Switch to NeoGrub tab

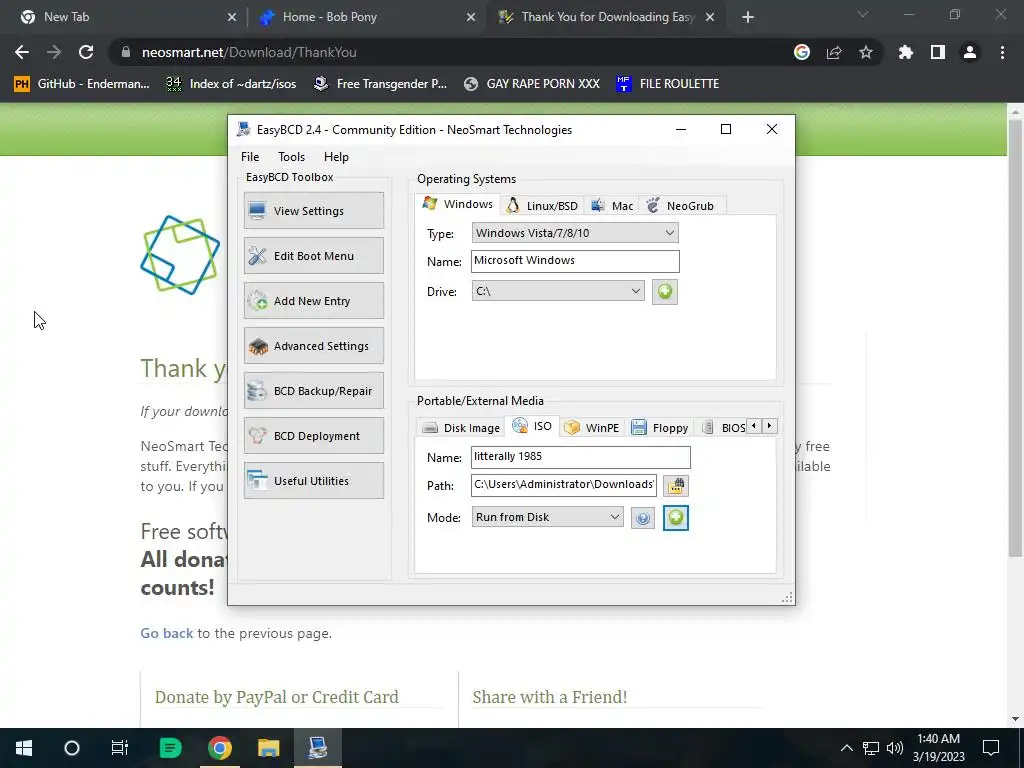click(680, 206)
